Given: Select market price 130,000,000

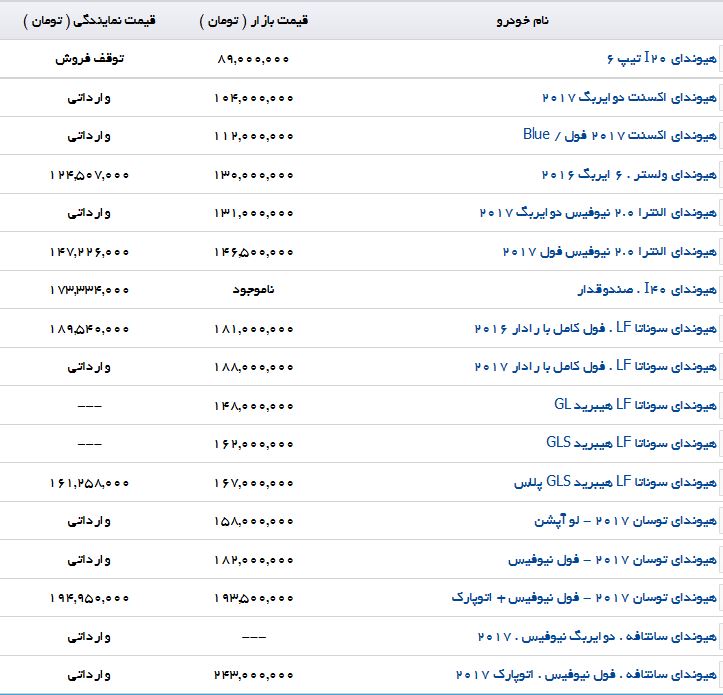Looking at the screenshot, I should pyautogui.click(x=254, y=175).
